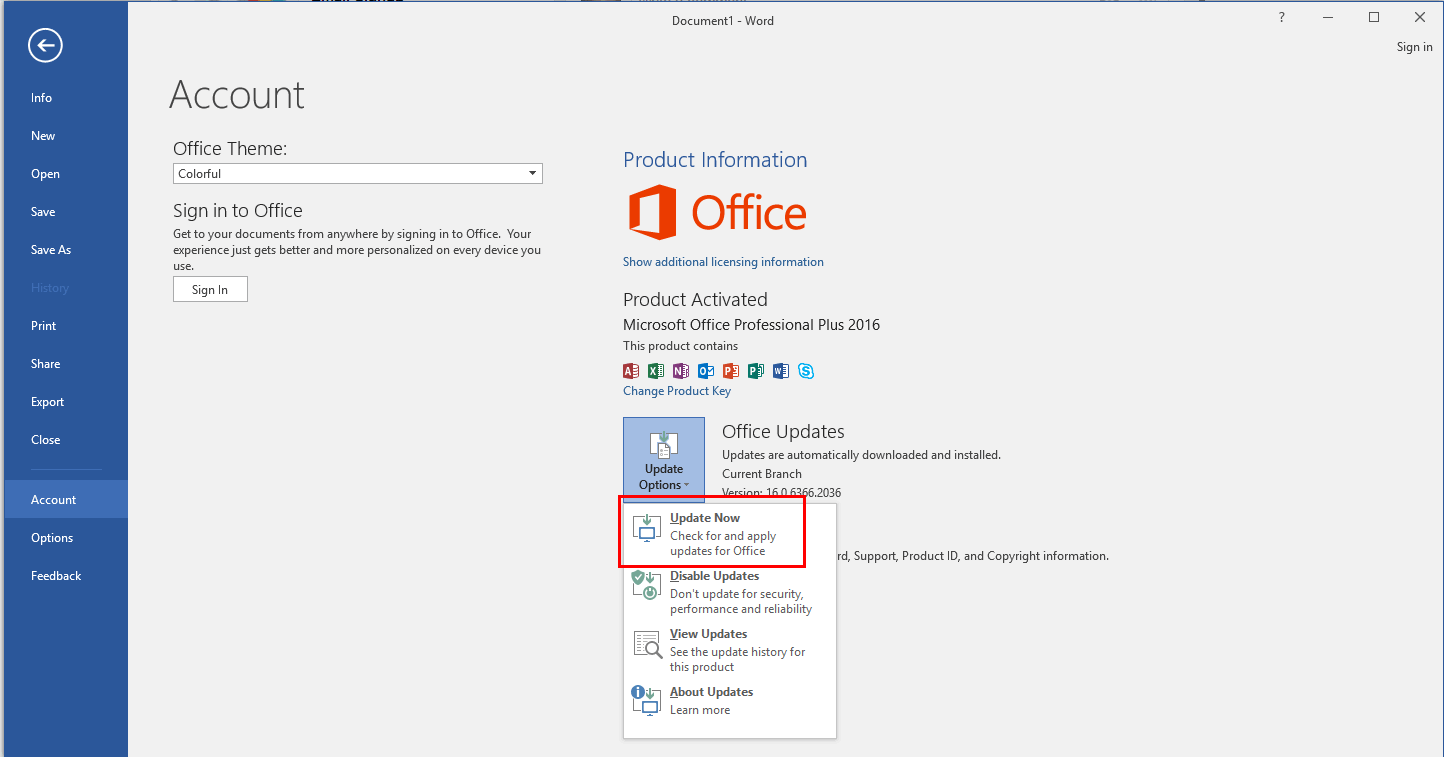Click the Change Product Key link
Viewport: 1444px width, 757px height.
[677, 391]
